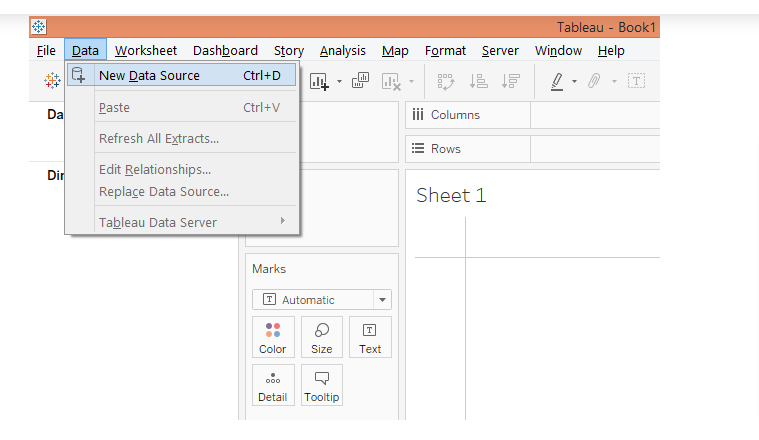The width and height of the screenshot is (759, 440).
Task: Click the Tooltip button in Marks card
Action: [321, 385]
